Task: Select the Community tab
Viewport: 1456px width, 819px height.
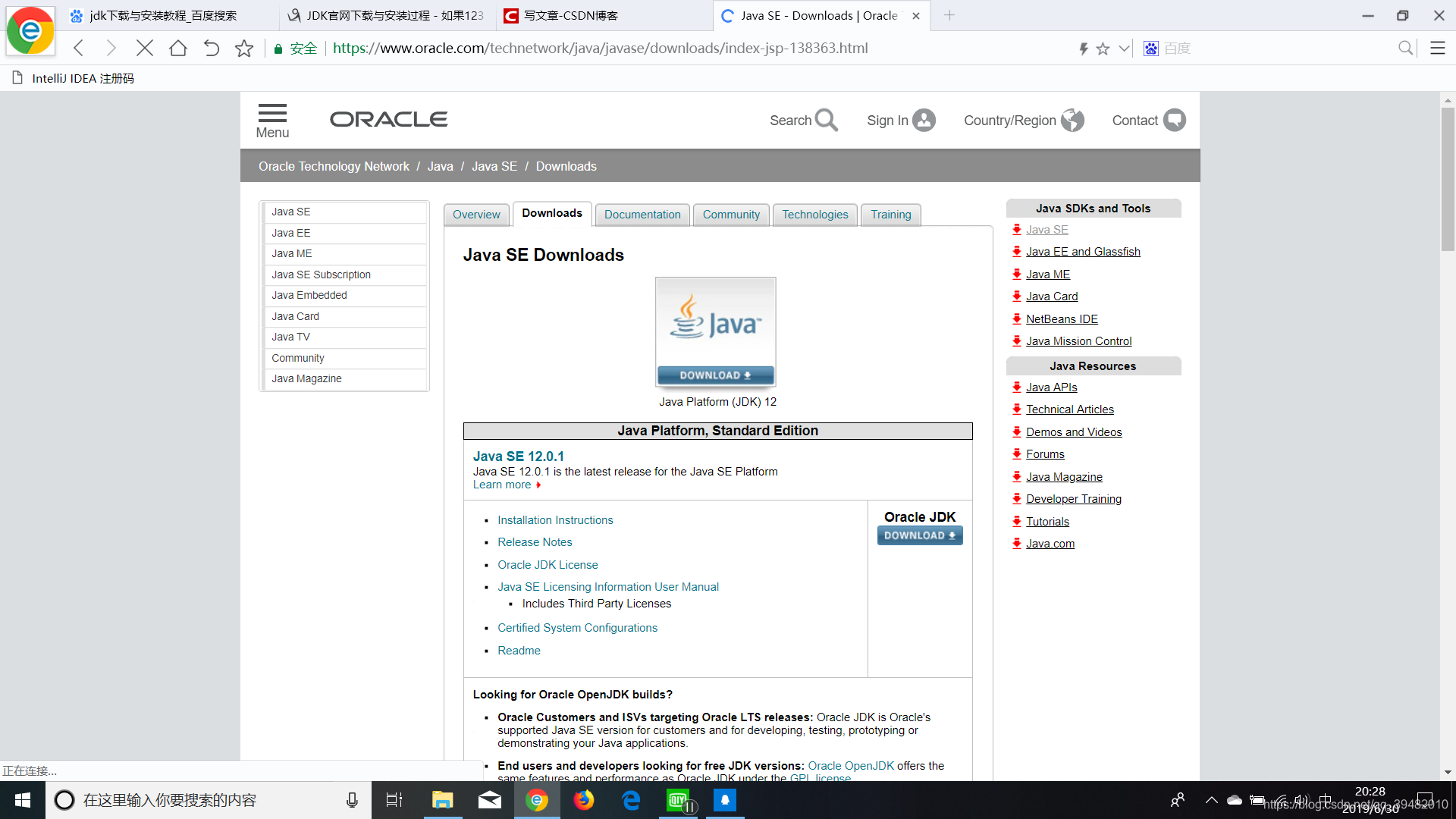Action: click(x=731, y=215)
